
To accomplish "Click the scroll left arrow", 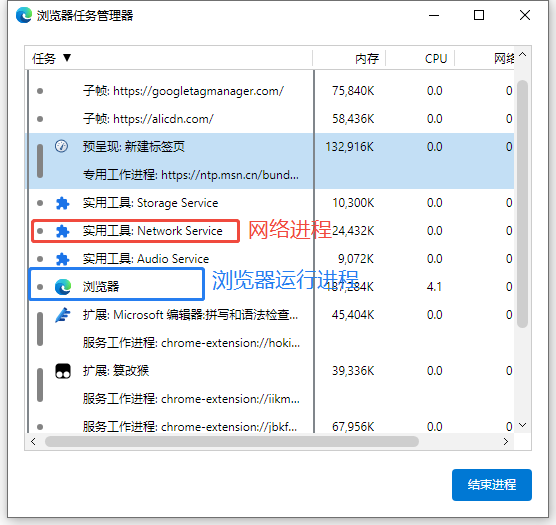I will click(33, 442).
